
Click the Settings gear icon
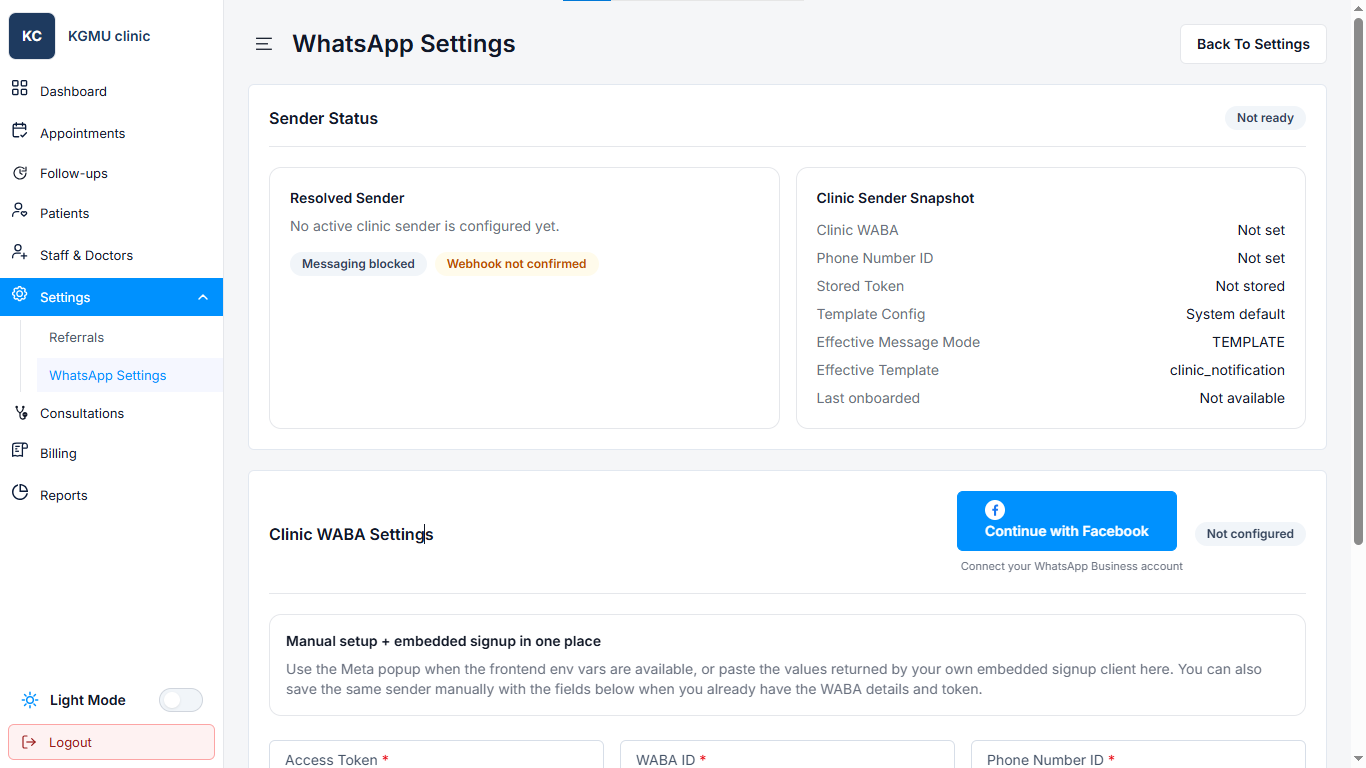(19, 295)
